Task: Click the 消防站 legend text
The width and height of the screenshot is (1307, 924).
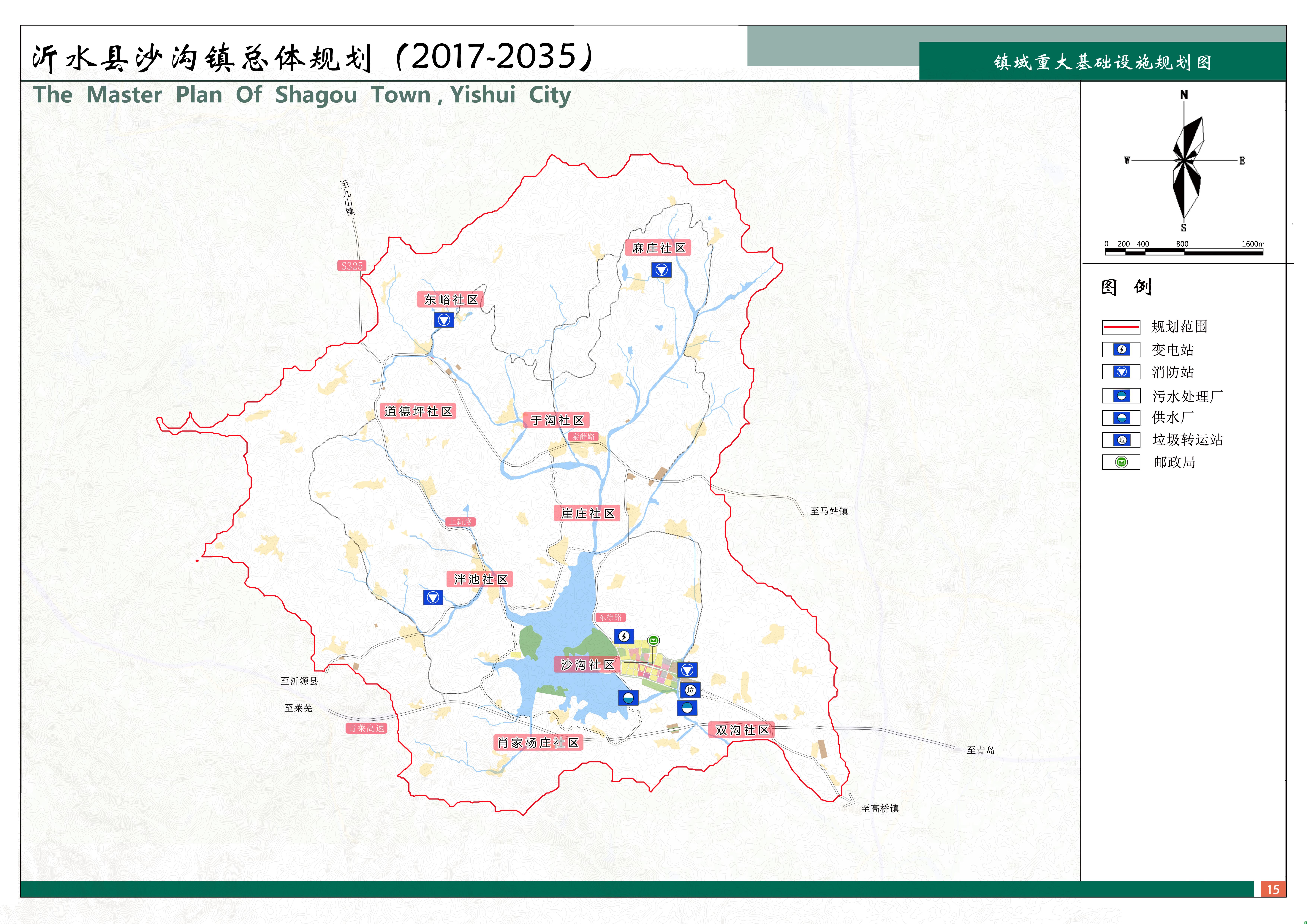Action: click(x=1173, y=372)
